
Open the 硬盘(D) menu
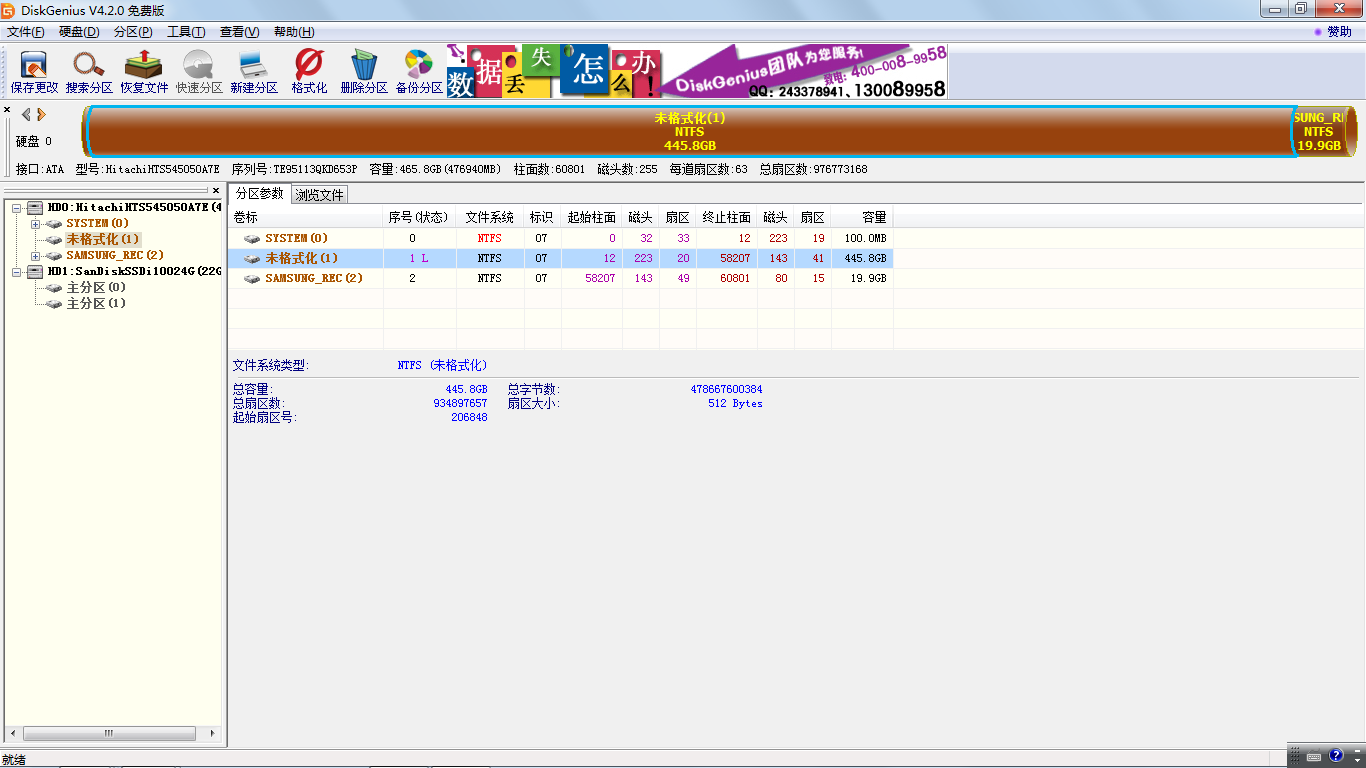coord(79,32)
